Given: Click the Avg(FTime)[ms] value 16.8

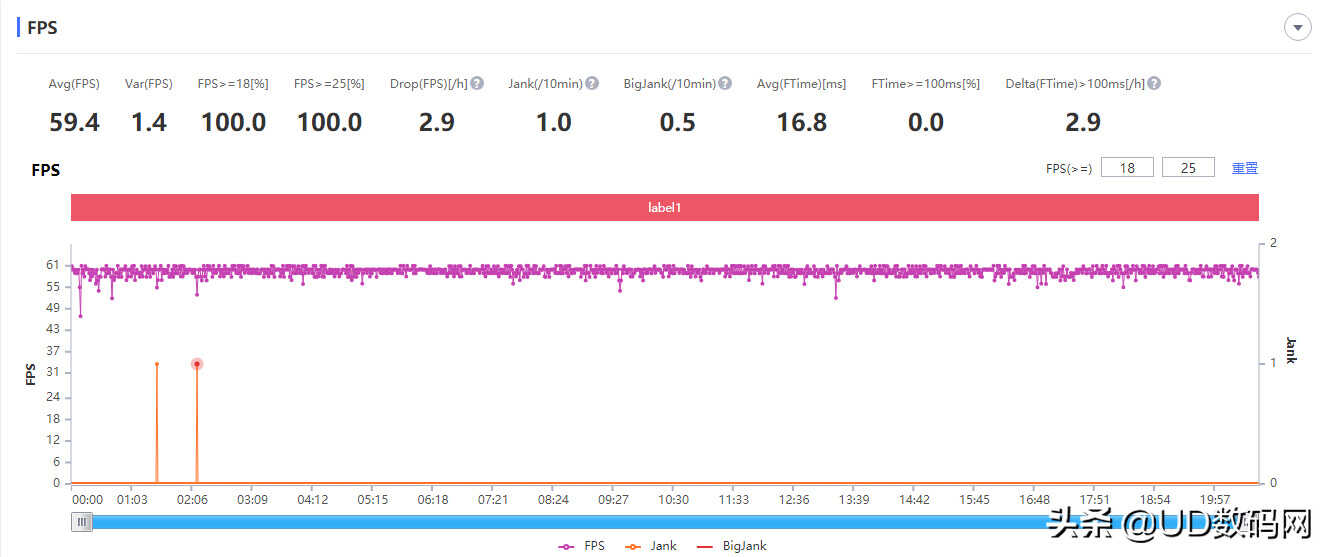Looking at the screenshot, I should [x=801, y=123].
